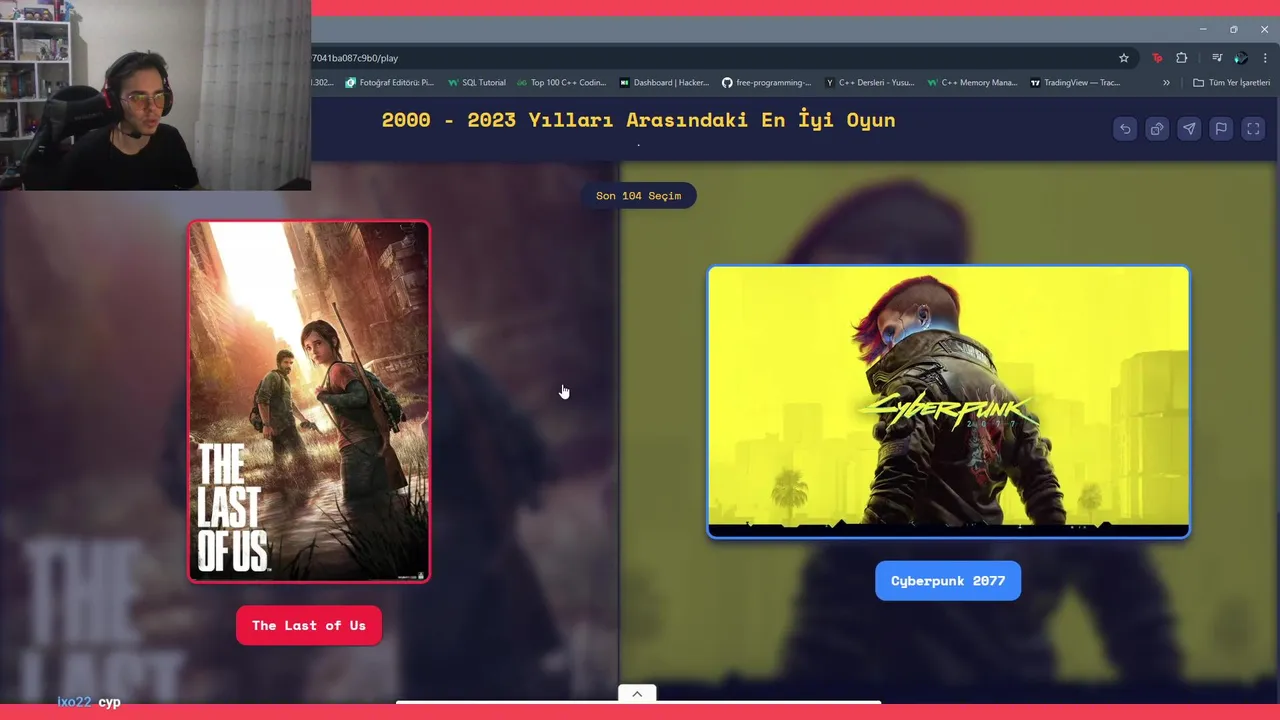The height and width of the screenshot is (720, 1280).
Task: Choose Cyberpunk 2077 button
Action: [x=948, y=581]
